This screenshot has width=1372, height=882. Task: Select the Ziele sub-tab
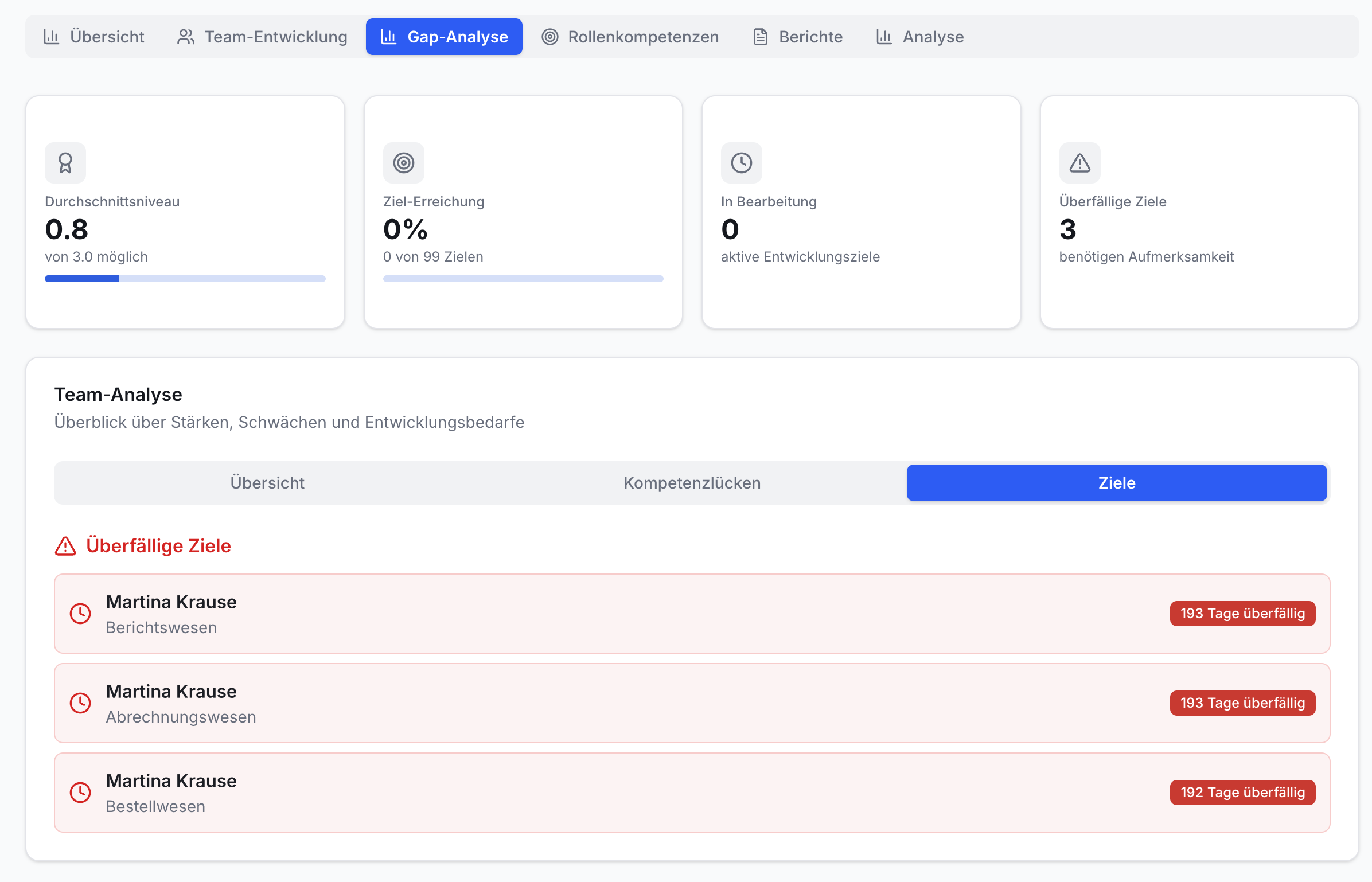(1117, 483)
